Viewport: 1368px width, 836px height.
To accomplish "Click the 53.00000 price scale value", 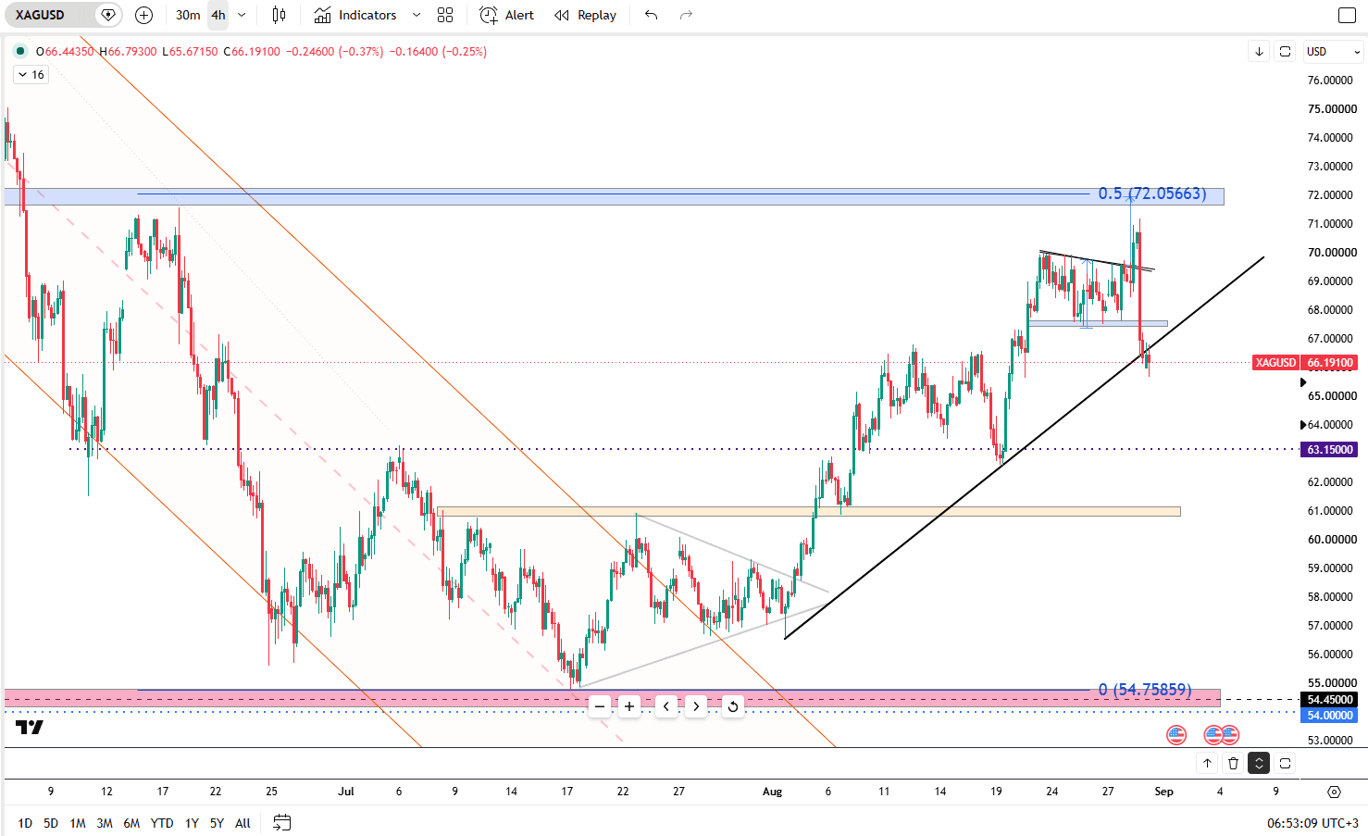I will [1331, 741].
